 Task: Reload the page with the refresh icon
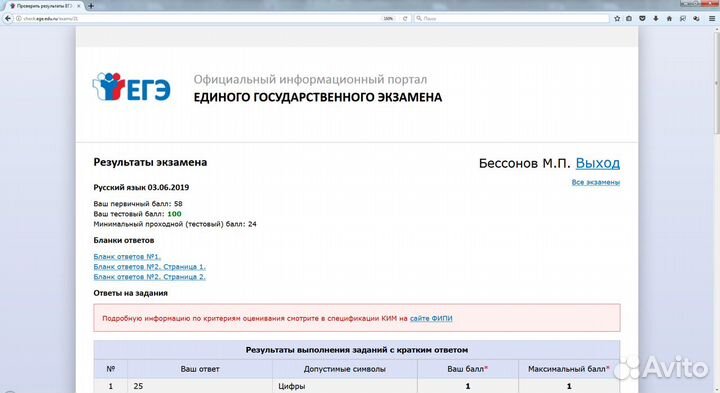[x=405, y=18]
